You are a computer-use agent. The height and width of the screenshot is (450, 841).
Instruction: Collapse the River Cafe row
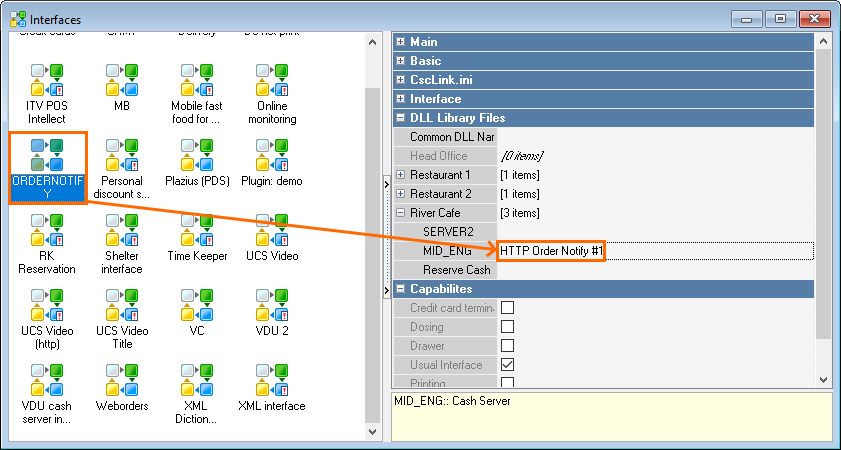(400, 212)
